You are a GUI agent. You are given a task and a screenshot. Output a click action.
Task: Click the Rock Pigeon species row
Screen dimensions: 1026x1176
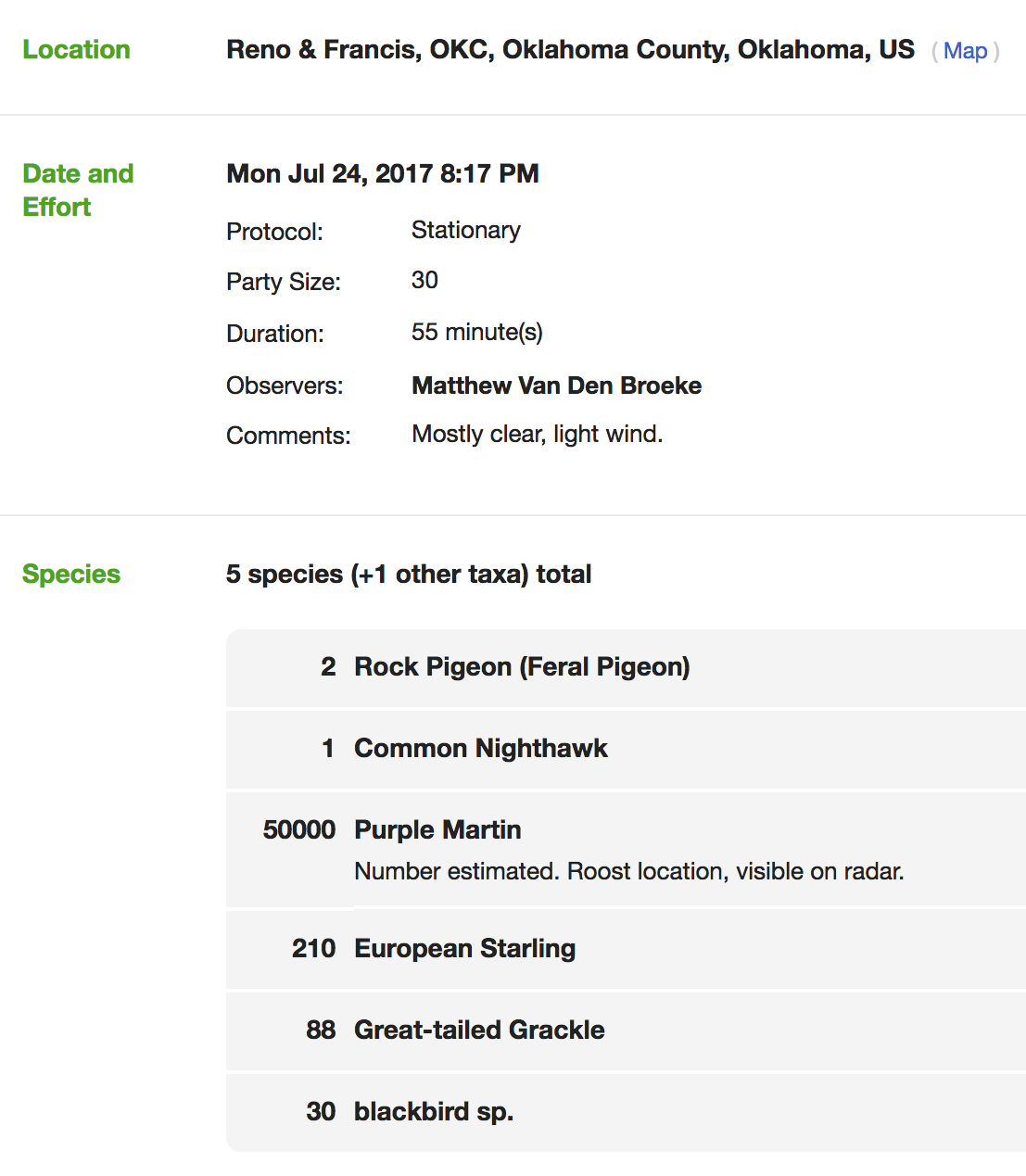coord(521,666)
